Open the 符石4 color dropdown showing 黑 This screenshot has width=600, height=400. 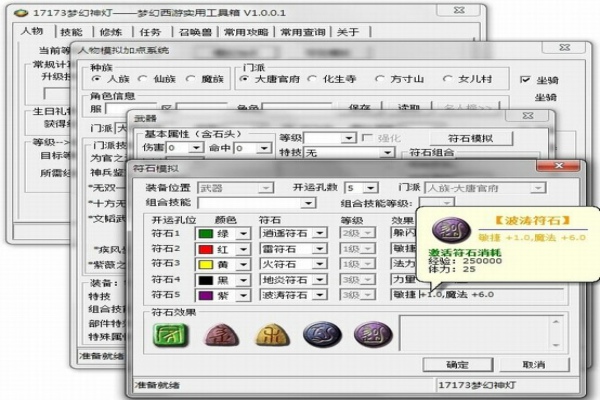point(243,280)
